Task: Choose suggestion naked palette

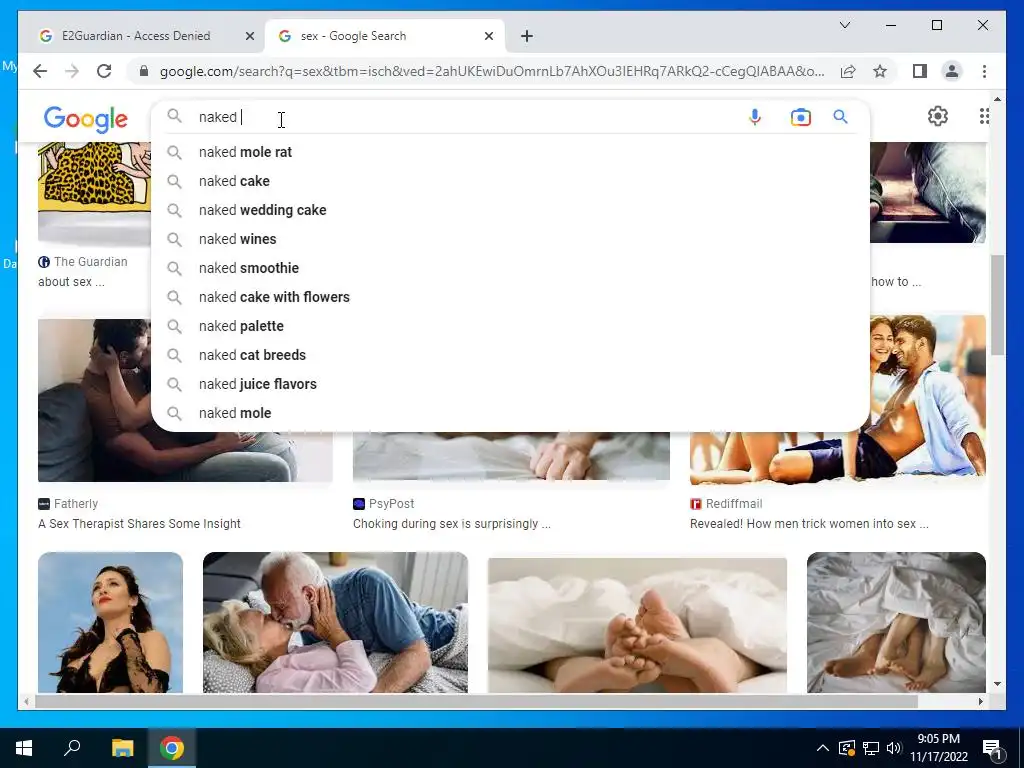Action: tap(509, 326)
